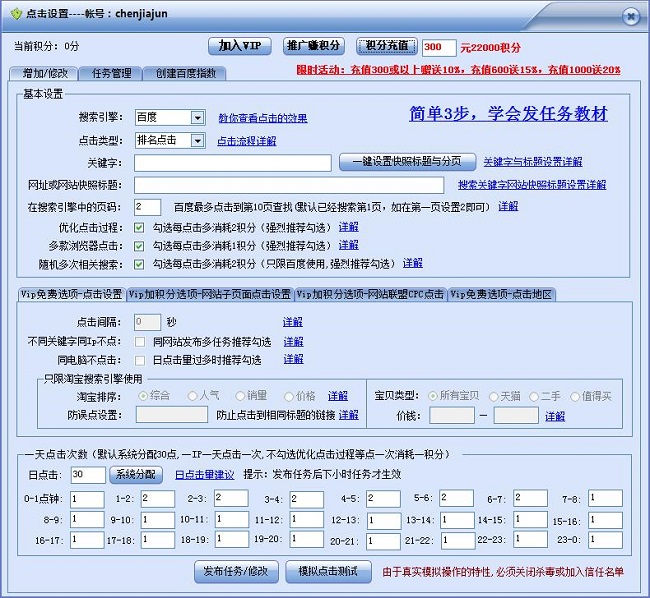Open the 教你查看点击的效果 link

(263, 119)
